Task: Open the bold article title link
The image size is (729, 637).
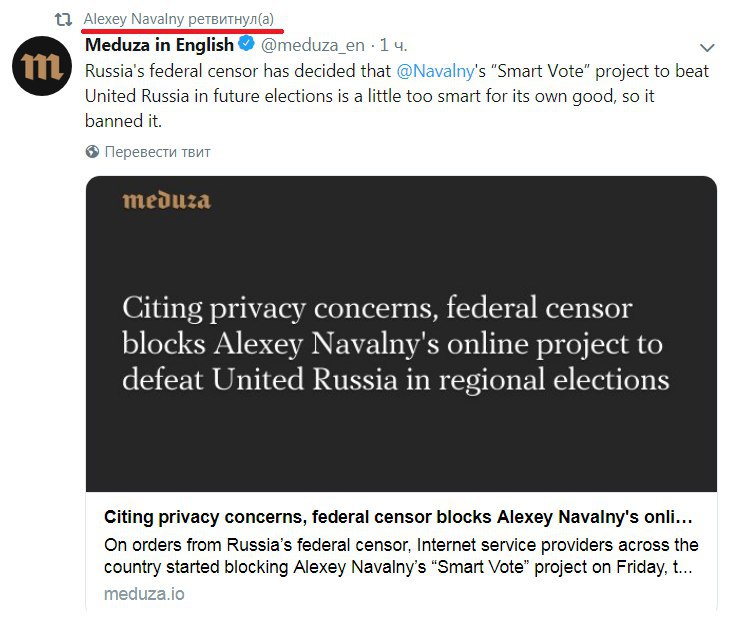Action: click(398, 517)
